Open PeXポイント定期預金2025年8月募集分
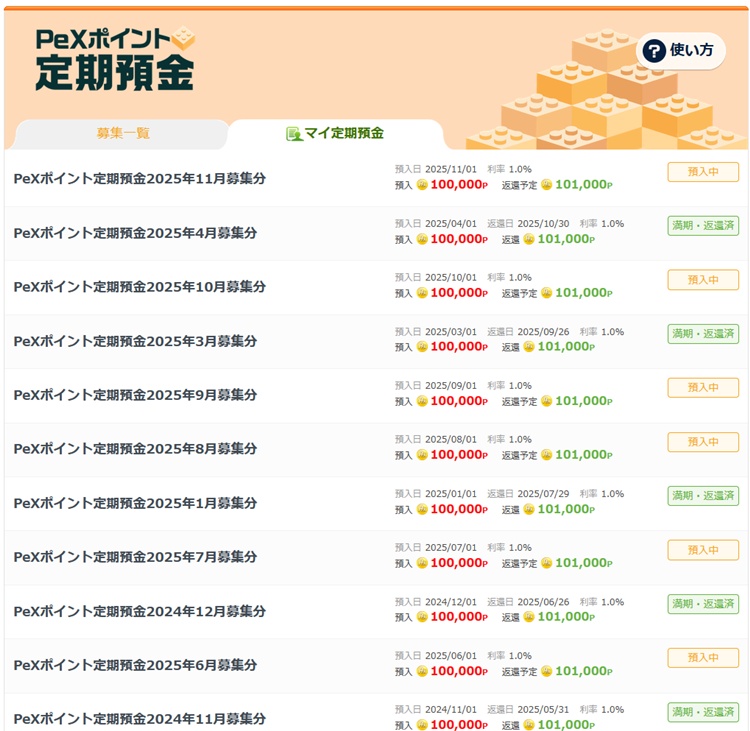This screenshot has height=731, width=750. click(135, 449)
